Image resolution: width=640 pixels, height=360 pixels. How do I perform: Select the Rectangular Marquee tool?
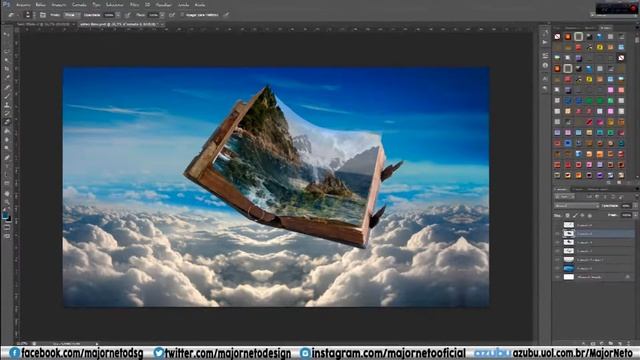(x=7, y=43)
